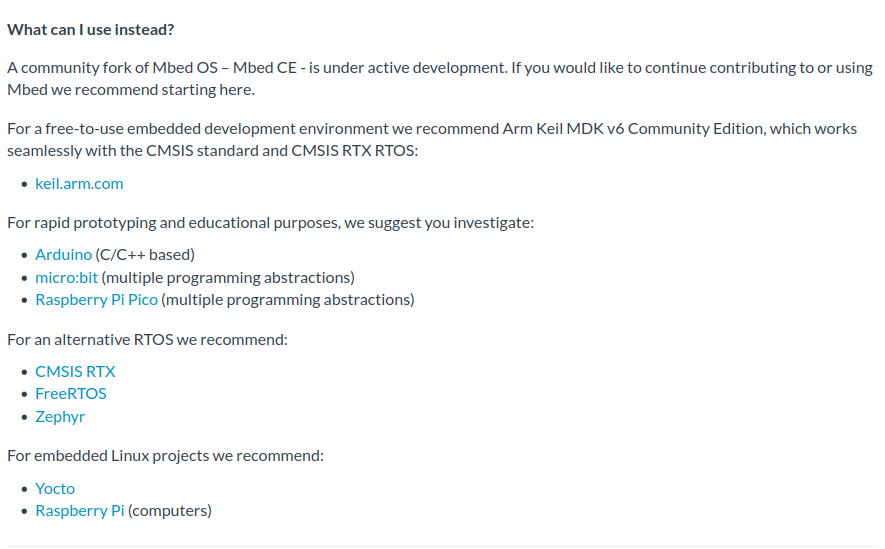Viewport: 885px width, 549px height.
Task: Open the CMSIS RTX link
Action: tap(75, 372)
